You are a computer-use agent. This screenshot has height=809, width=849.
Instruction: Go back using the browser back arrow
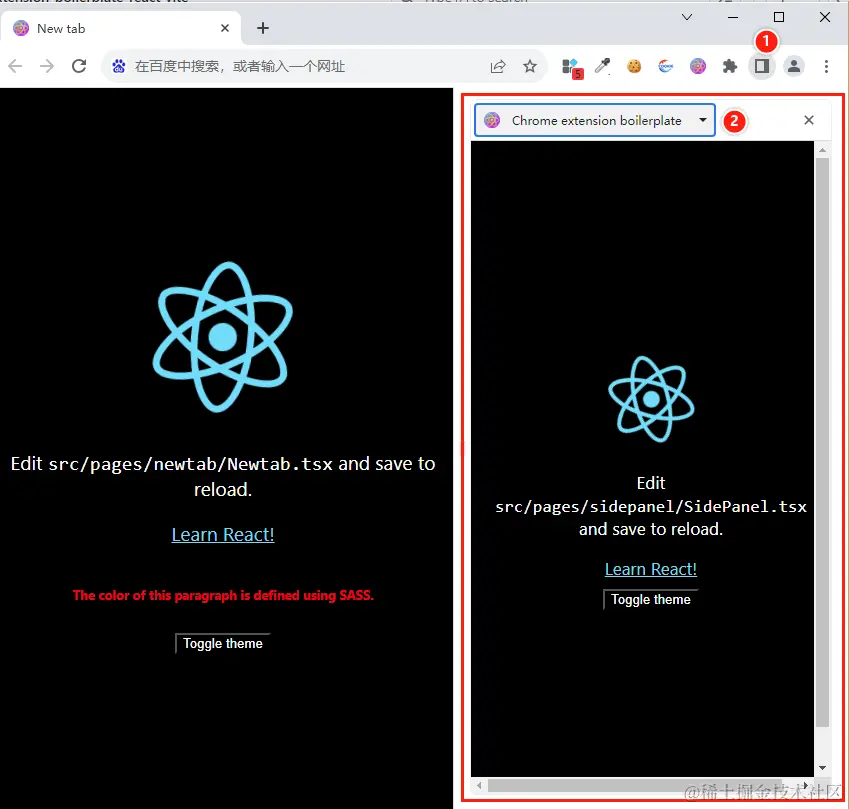pyautogui.click(x=15, y=66)
